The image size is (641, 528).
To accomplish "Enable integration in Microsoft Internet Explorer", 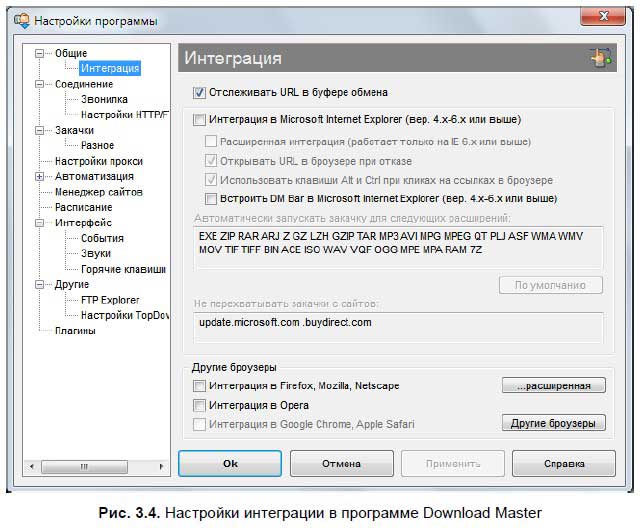I will click(199, 120).
